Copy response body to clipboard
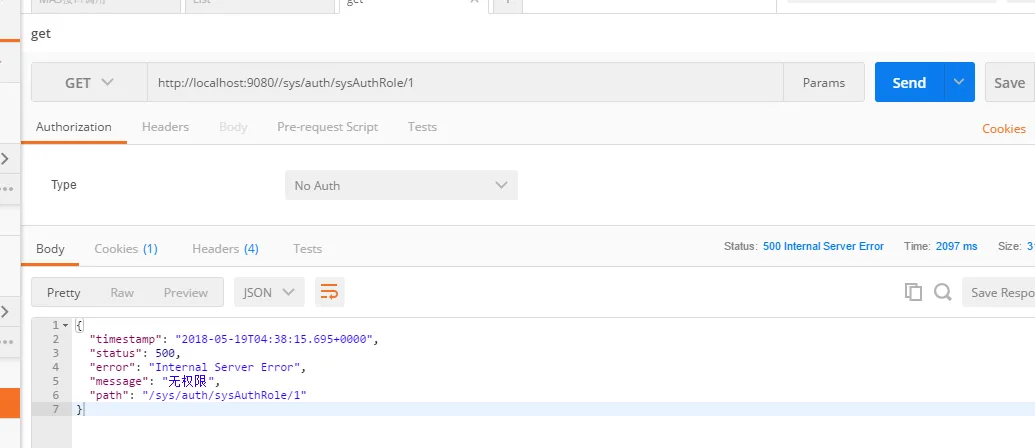The width and height of the screenshot is (1035, 448). (912, 292)
